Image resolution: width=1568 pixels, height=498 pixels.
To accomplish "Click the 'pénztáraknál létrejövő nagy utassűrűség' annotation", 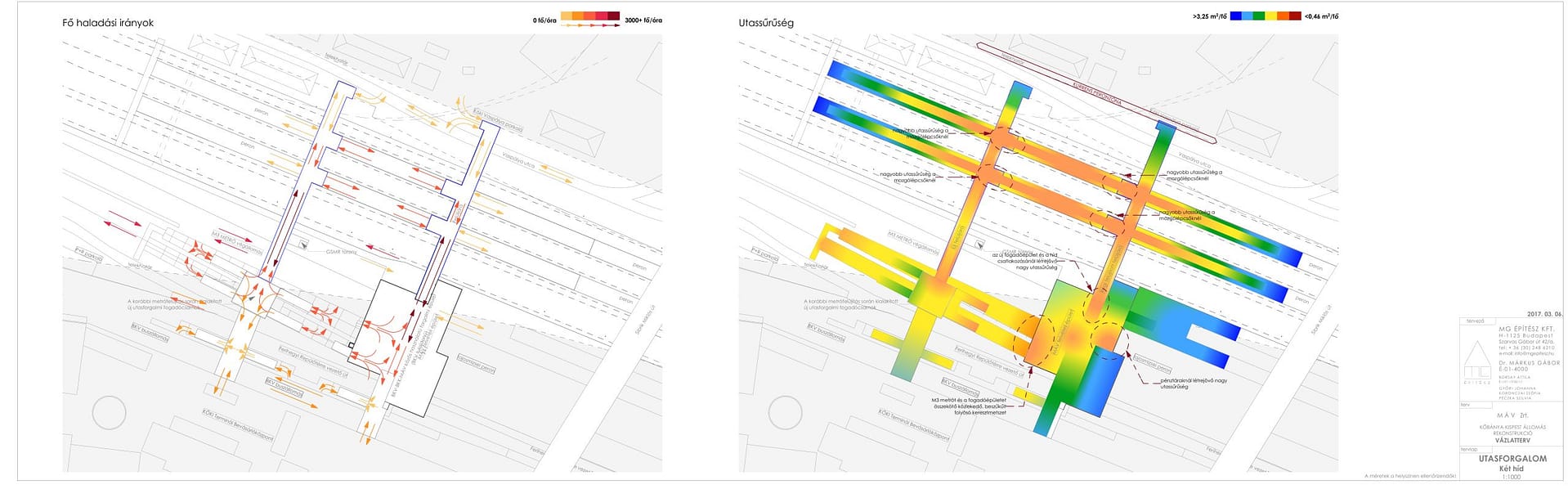I will [x=1193, y=383].
